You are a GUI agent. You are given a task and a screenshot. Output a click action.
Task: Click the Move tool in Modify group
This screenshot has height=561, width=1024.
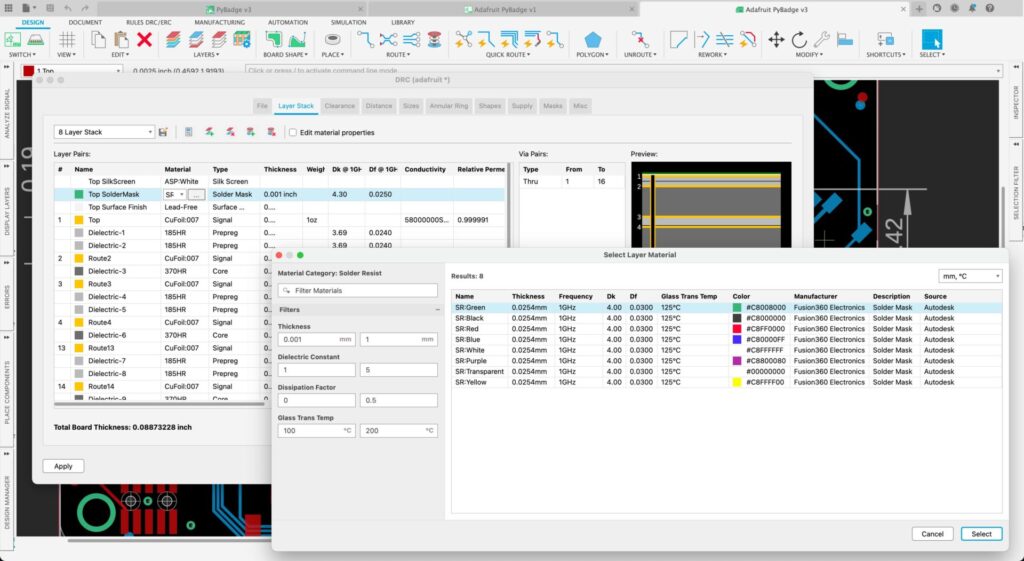[x=776, y=40]
